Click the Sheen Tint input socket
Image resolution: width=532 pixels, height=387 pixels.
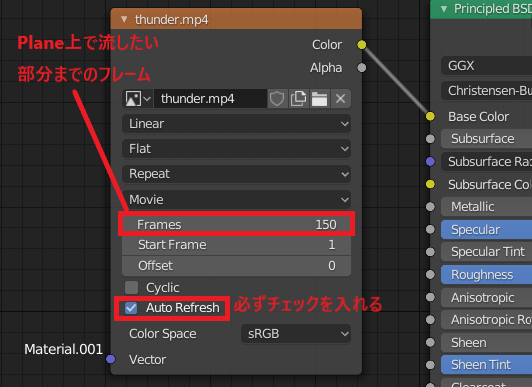[x=430, y=365]
